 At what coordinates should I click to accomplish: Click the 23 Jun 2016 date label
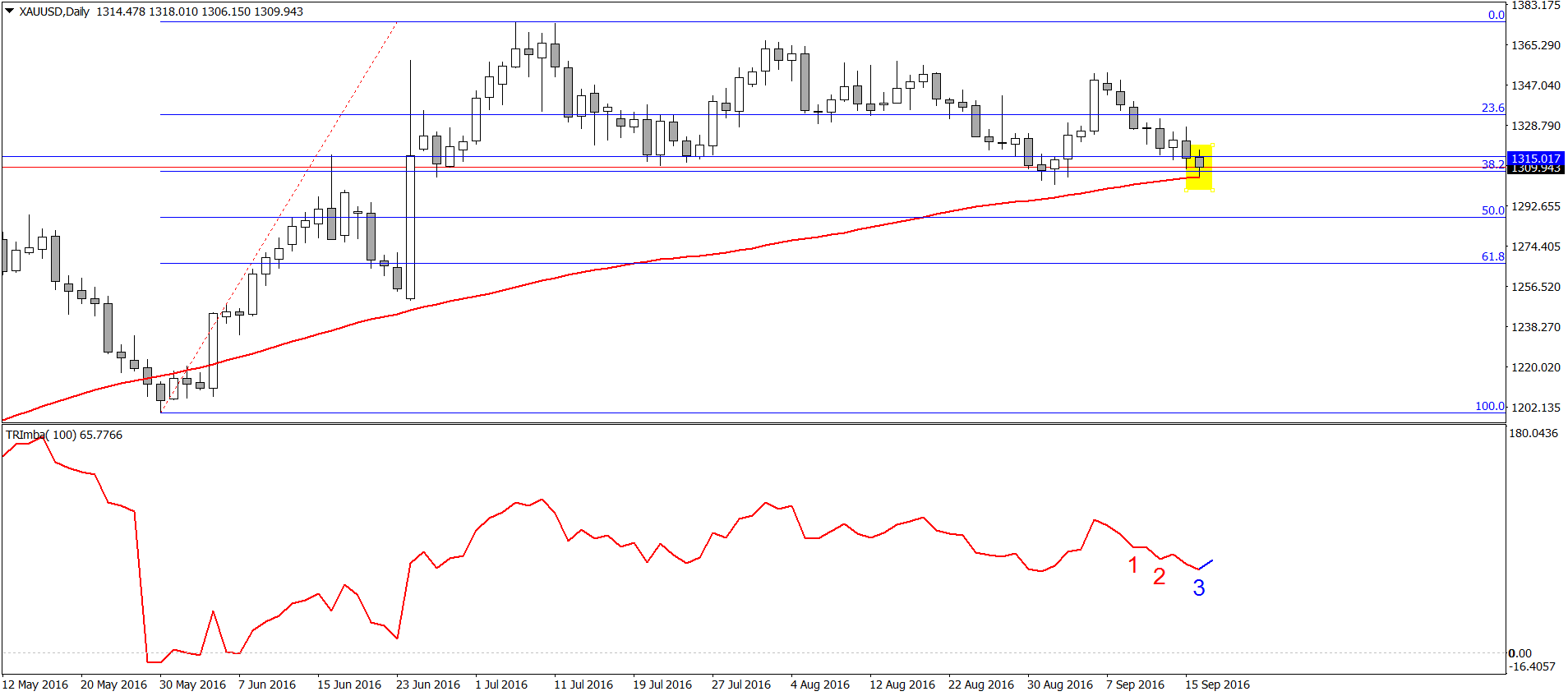[428, 684]
